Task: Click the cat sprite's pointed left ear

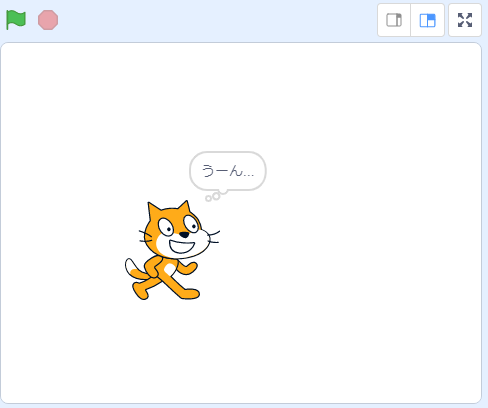Action: point(154,210)
